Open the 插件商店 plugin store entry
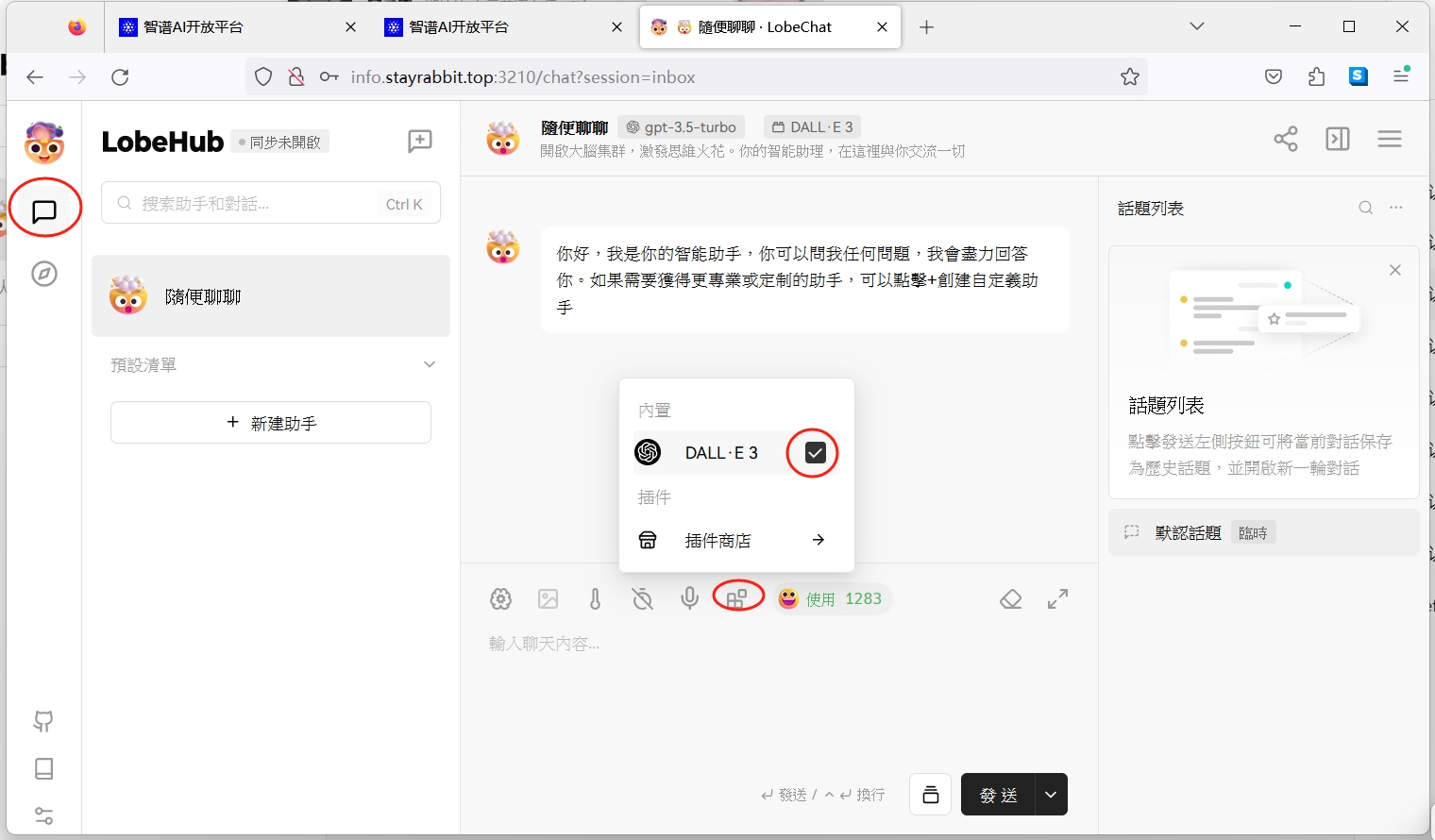Screen dimensions: 1435x840 click(x=736, y=540)
